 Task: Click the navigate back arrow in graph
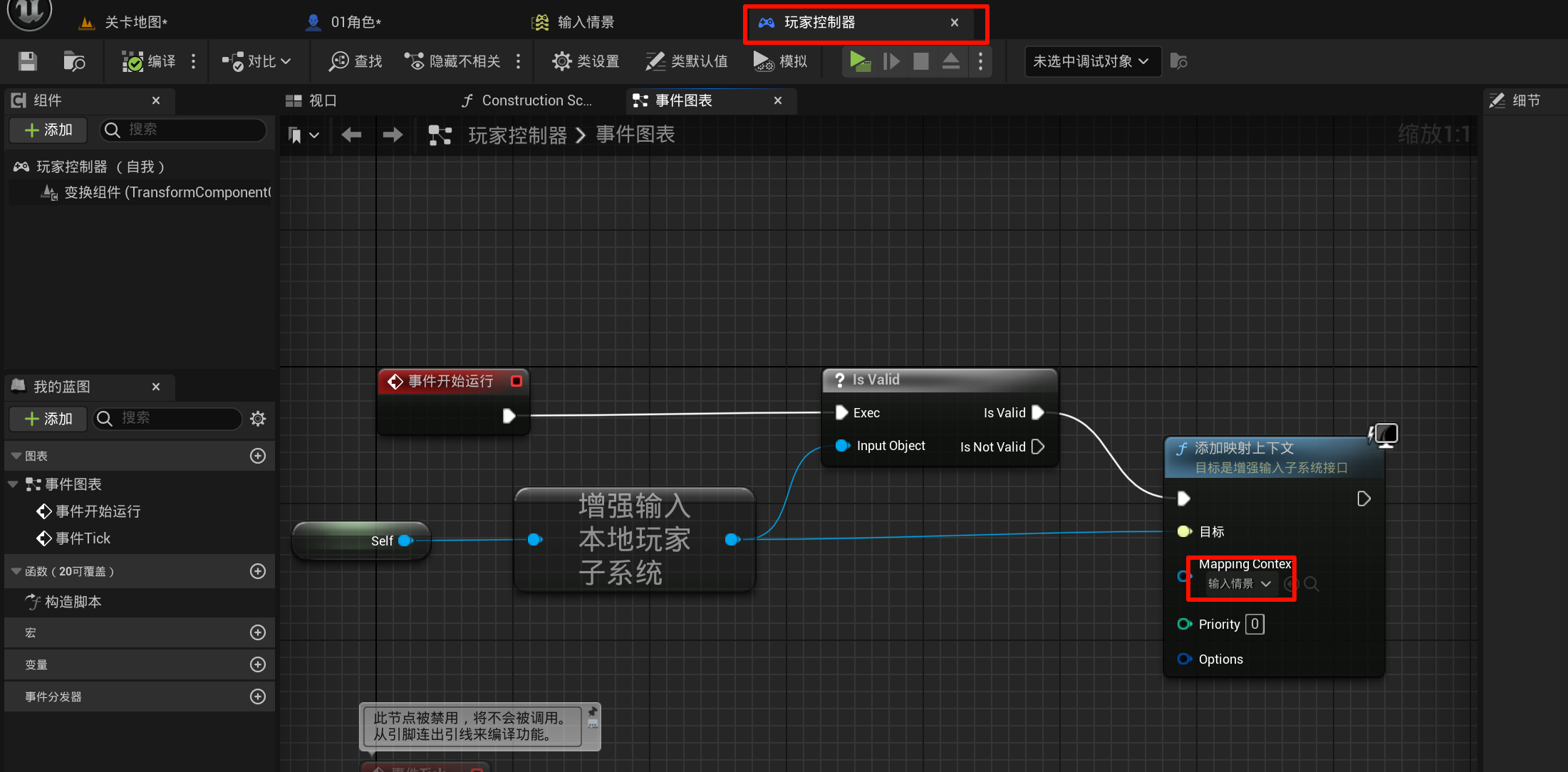click(x=351, y=135)
